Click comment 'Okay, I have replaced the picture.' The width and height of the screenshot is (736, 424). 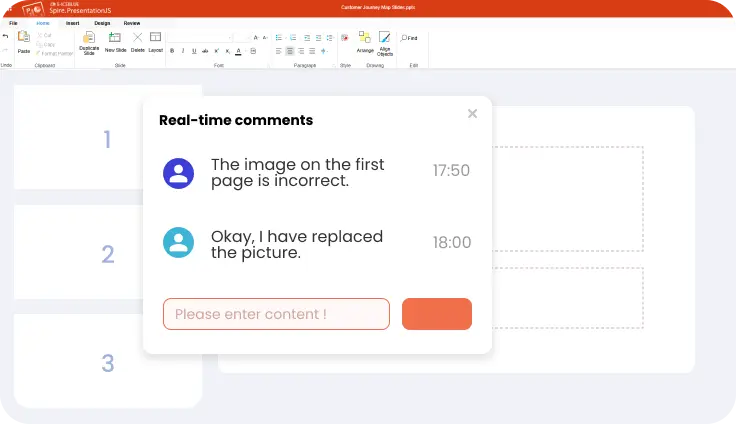[x=297, y=244]
